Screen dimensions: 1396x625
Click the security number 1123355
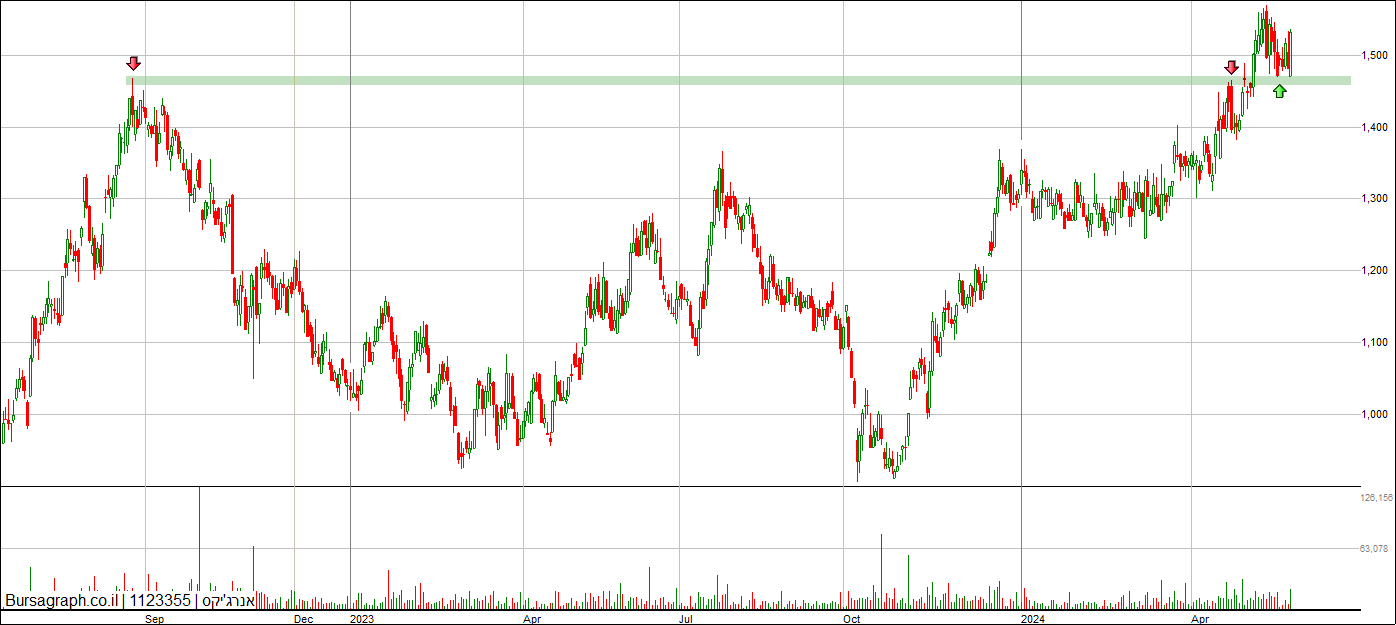click(x=161, y=601)
